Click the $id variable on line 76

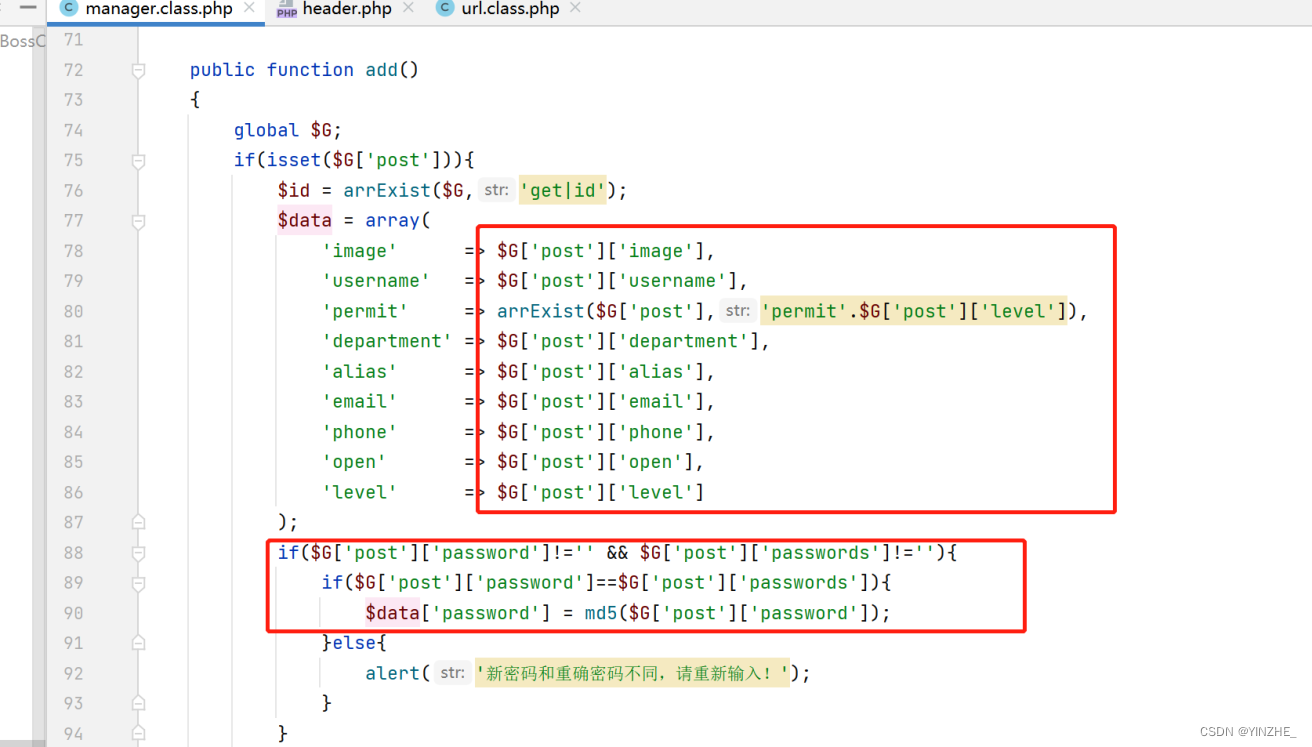pos(294,190)
